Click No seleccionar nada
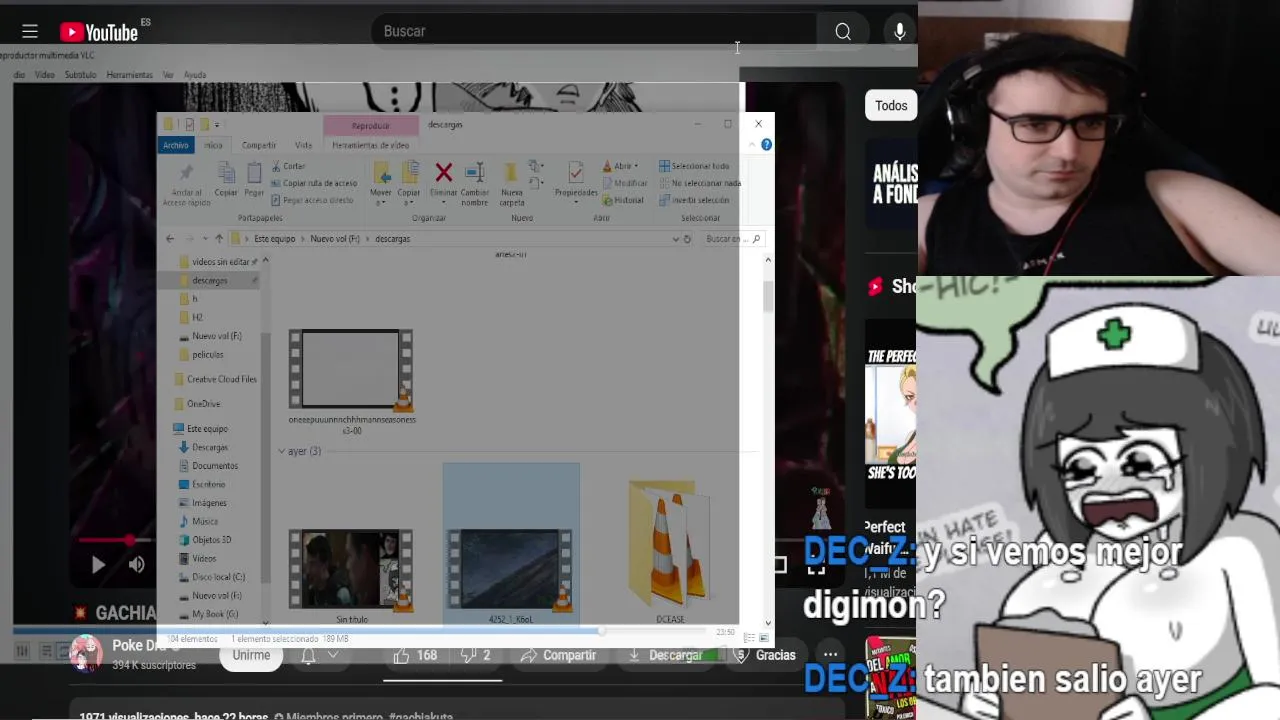Screen dimensions: 1280x720 (700, 183)
